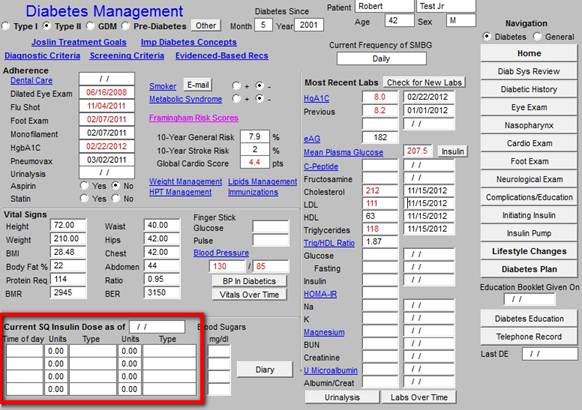Screen dimensions: 582x410
Task: Open the Diary button
Action: 265,370
